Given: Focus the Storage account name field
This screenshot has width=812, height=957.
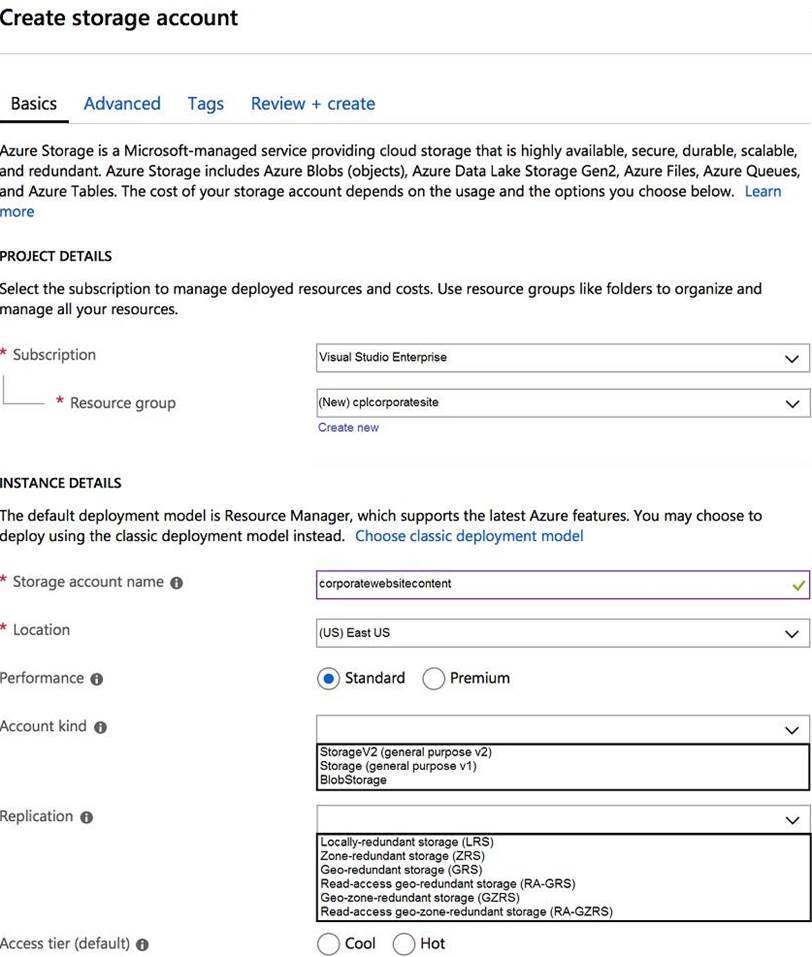Looking at the screenshot, I should (x=563, y=585).
